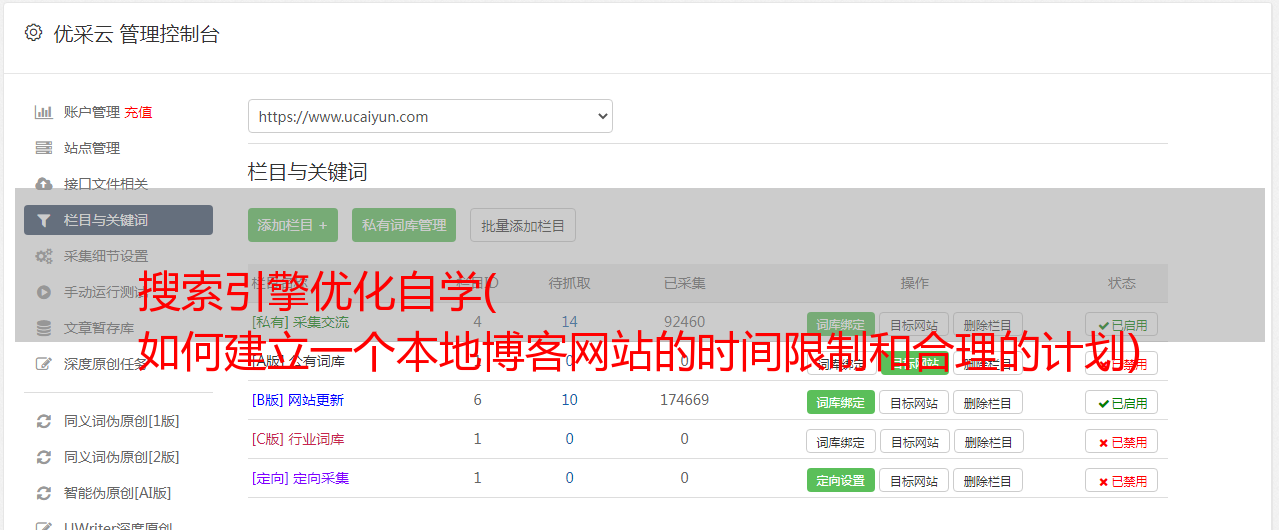Click the play icon for 手动运行测试
1279x530 pixels.
click(44, 292)
